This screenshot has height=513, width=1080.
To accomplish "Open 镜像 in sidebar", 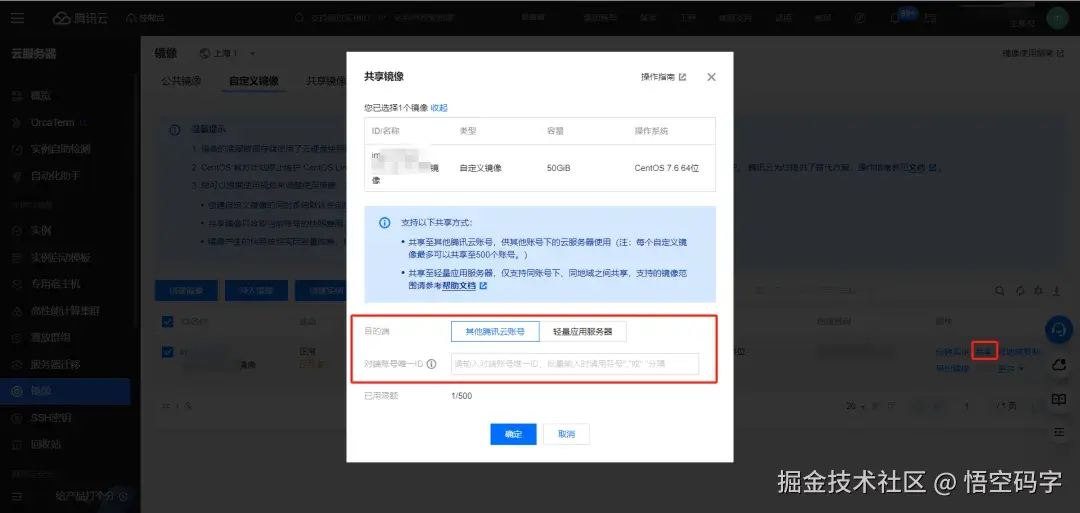I will click(x=65, y=391).
